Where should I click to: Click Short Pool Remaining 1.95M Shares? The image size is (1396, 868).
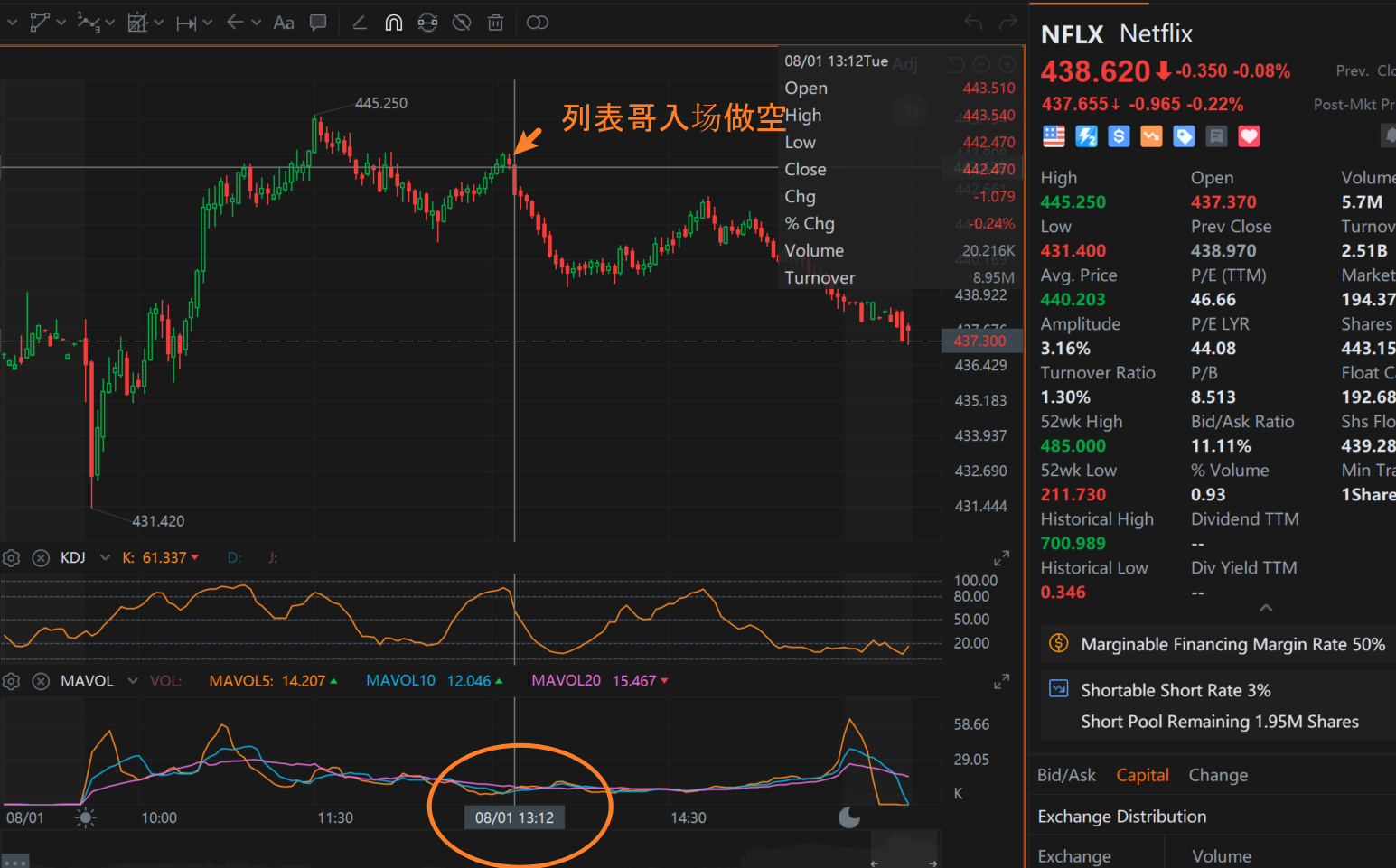(1220, 722)
